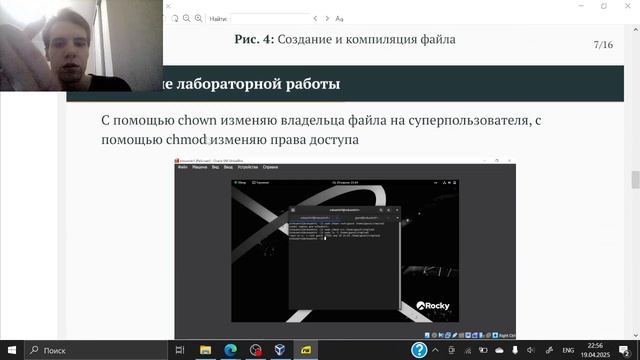
Task: Go to the previous search result arrow
Action: (315, 18)
